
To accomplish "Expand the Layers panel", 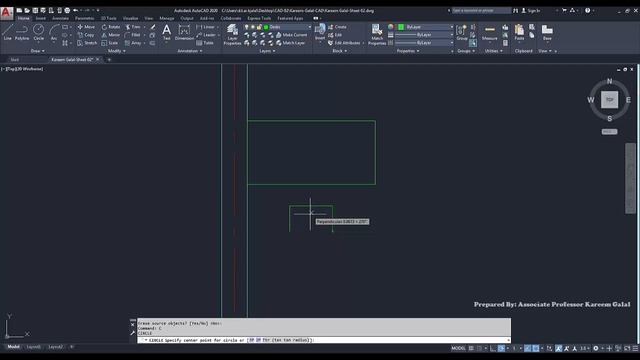I will pos(267,51).
